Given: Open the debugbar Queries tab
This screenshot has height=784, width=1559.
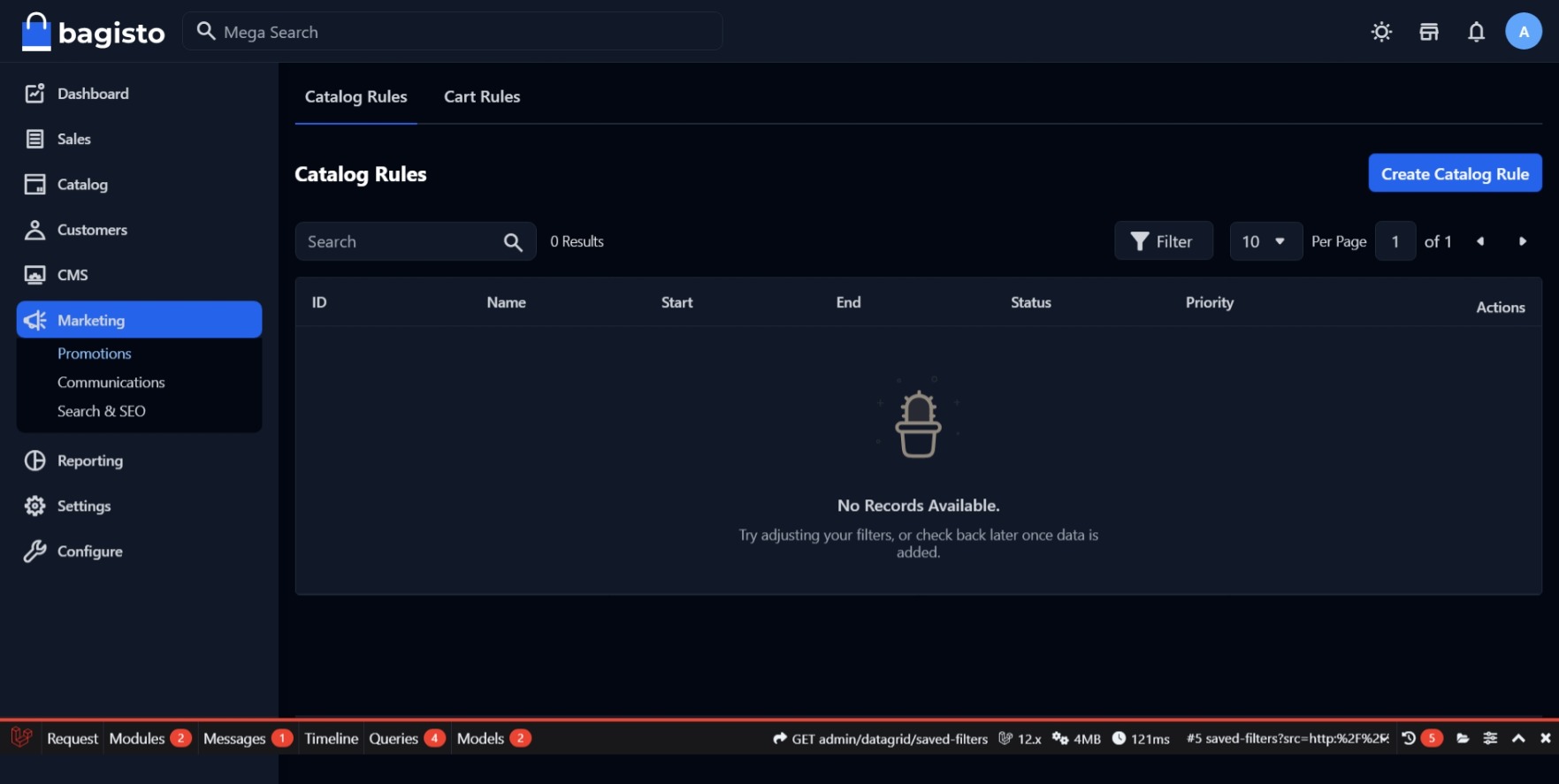Looking at the screenshot, I should coord(407,738).
